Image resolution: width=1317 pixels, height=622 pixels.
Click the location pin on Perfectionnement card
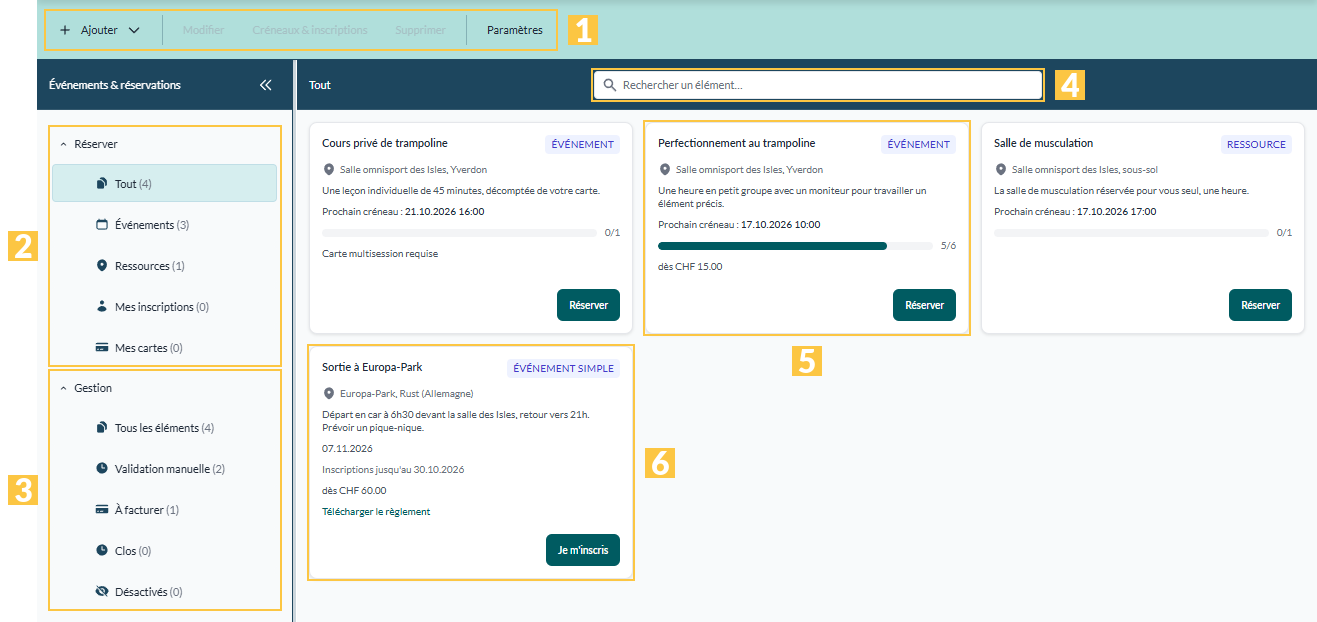click(x=664, y=170)
